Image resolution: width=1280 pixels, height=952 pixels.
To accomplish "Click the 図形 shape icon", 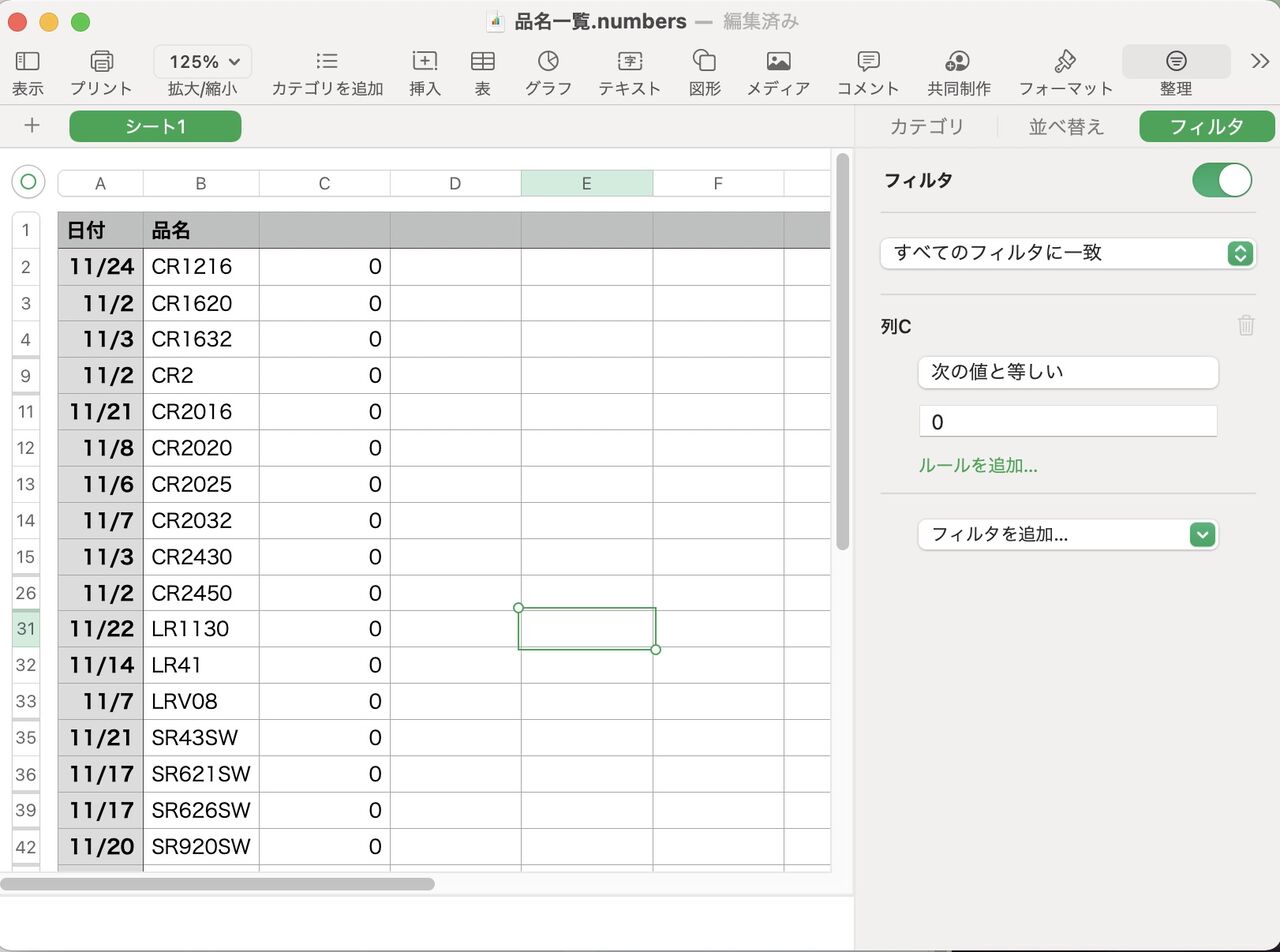I will click(705, 62).
